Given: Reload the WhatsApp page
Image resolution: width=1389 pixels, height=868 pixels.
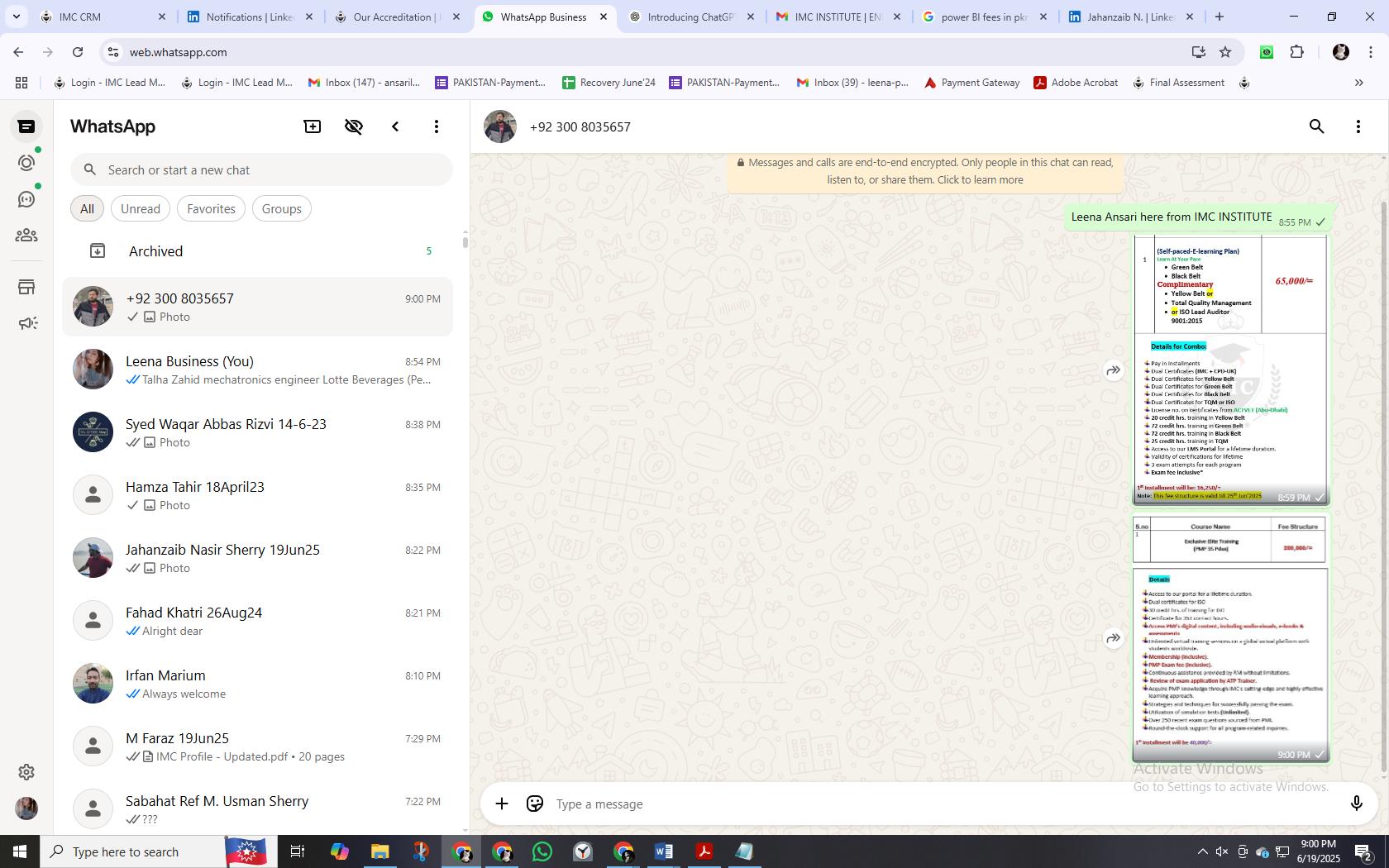Looking at the screenshot, I should 78,52.
